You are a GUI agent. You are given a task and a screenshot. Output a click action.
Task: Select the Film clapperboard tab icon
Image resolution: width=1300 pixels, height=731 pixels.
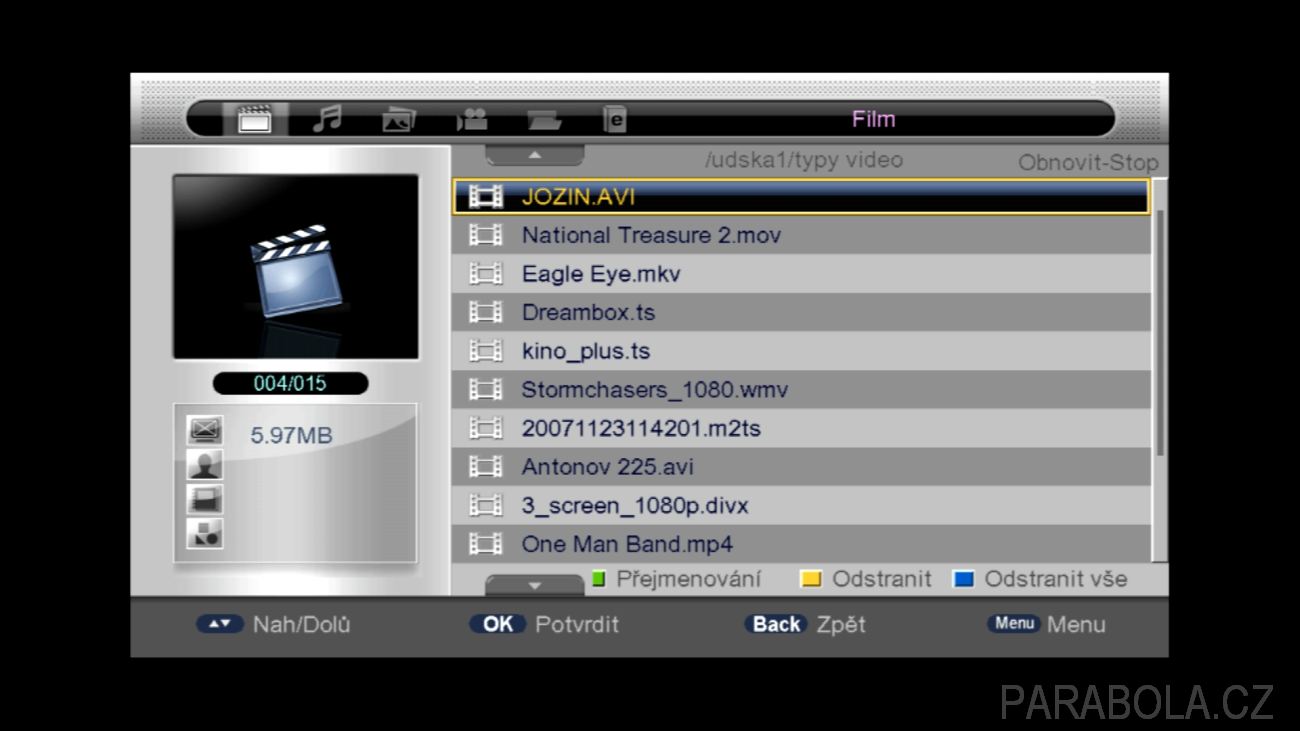(x=254, y=119)
